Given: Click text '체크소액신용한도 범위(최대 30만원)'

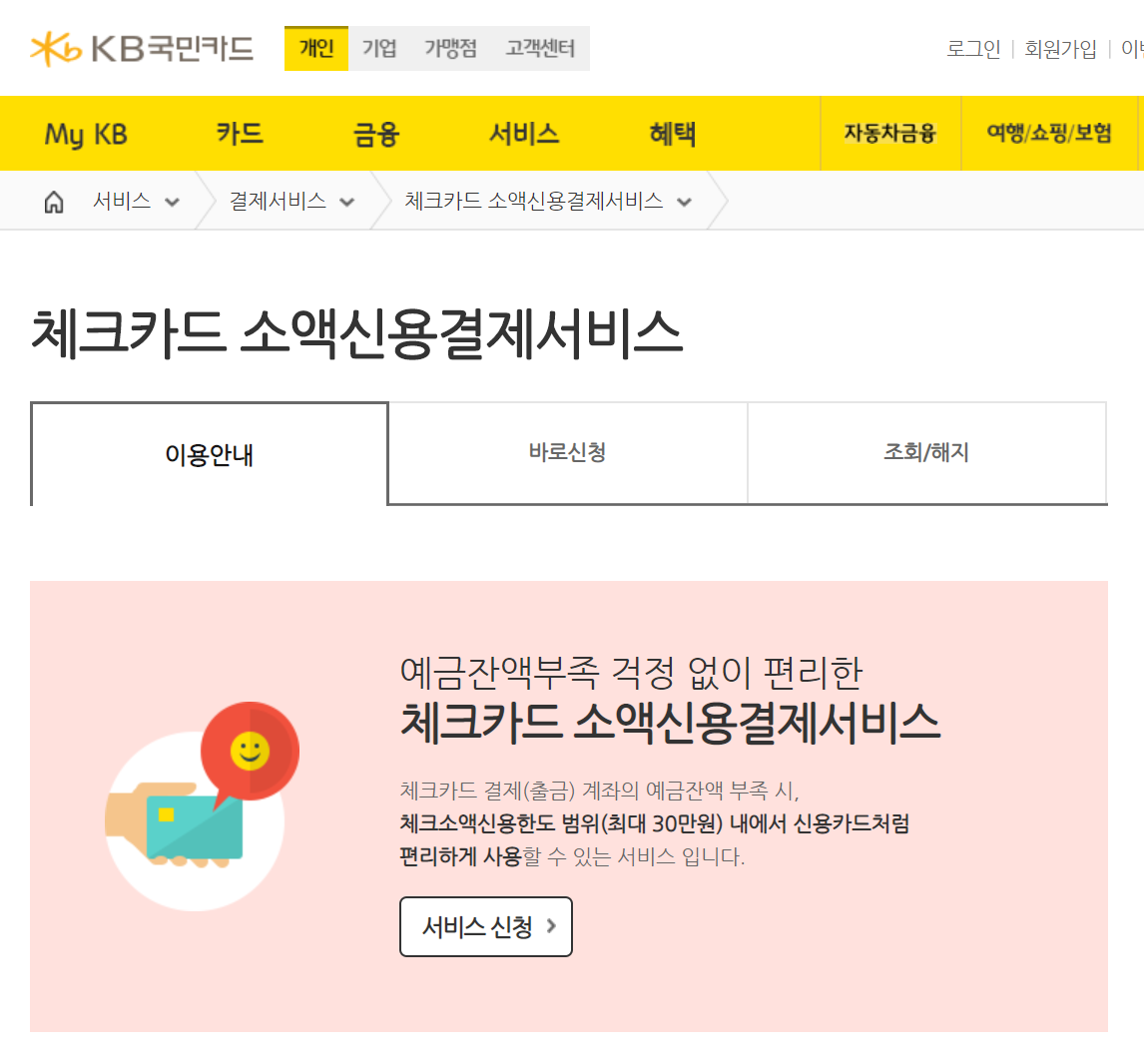Looking at the screenshot, I should [x=561, y=823].
